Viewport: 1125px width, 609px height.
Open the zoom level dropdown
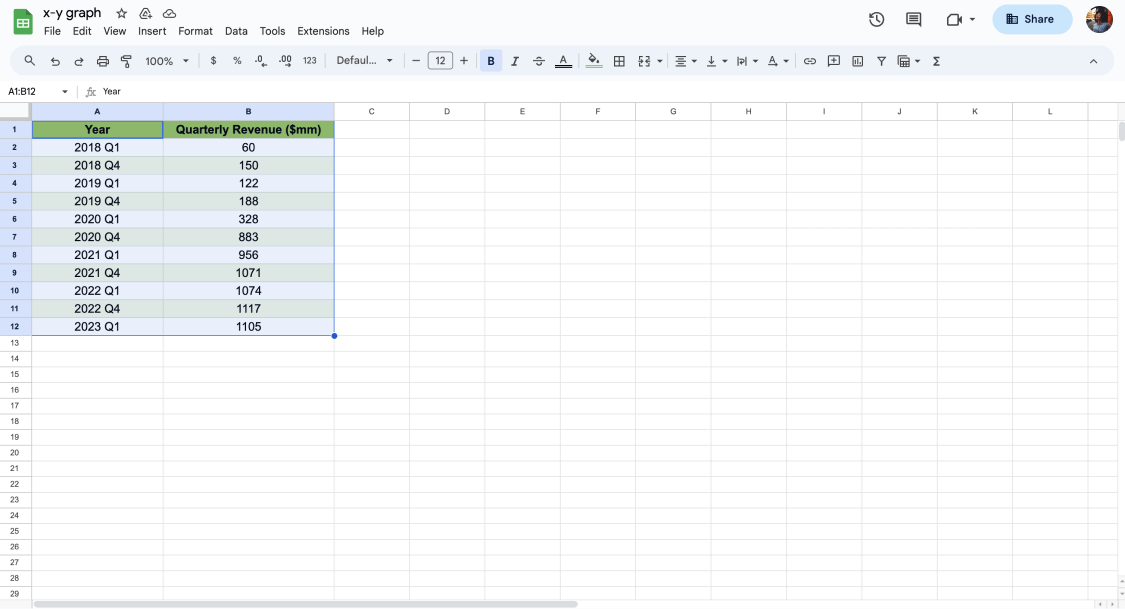click(166, 61)
